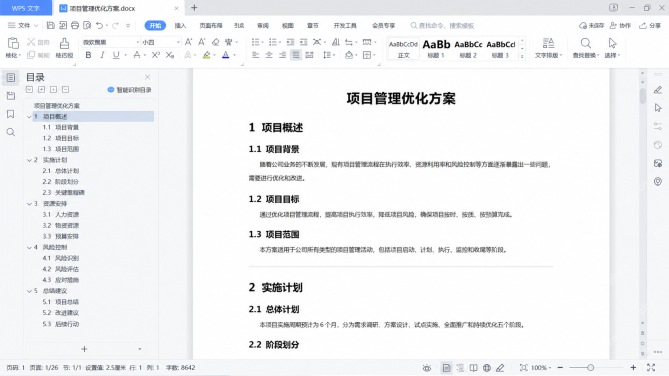Image resolution: width=669 pixels, height=376 pixels.
Task: Enter full screen mode
Action: pos(651,367)
